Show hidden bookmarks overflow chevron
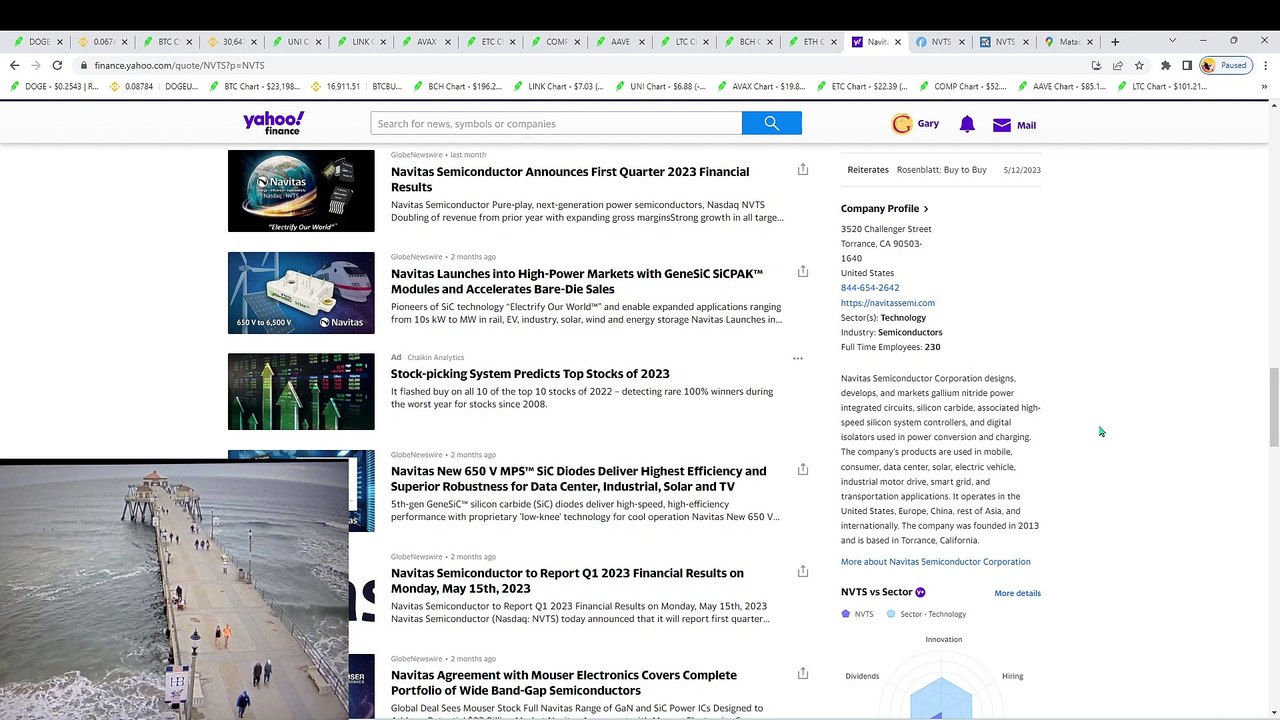 (x=1264, y=86)
